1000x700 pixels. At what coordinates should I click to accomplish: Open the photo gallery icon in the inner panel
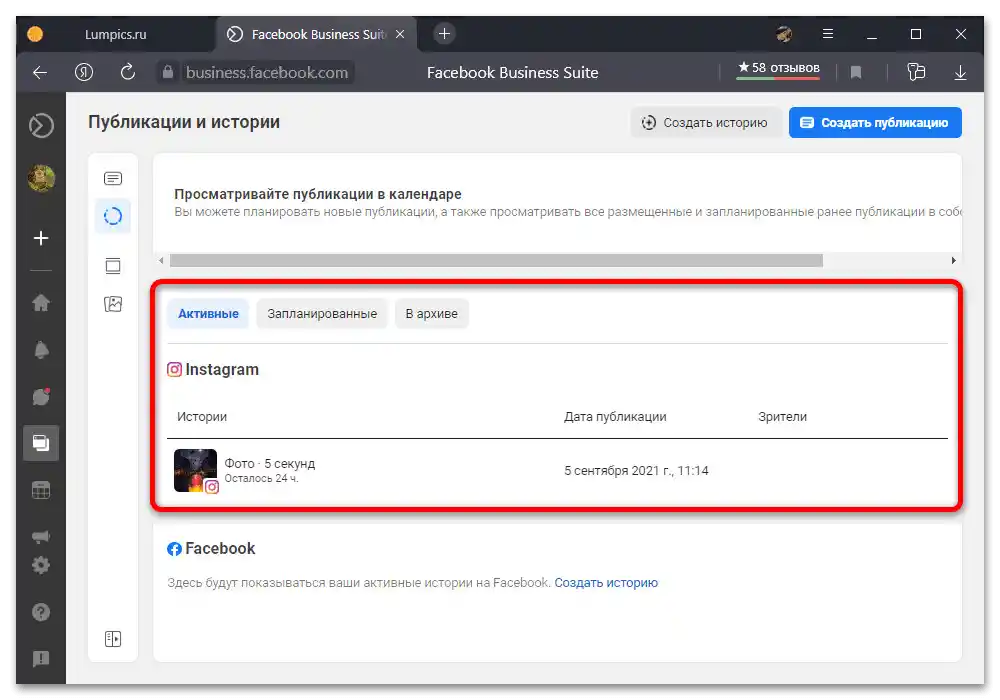coord(113,304)
